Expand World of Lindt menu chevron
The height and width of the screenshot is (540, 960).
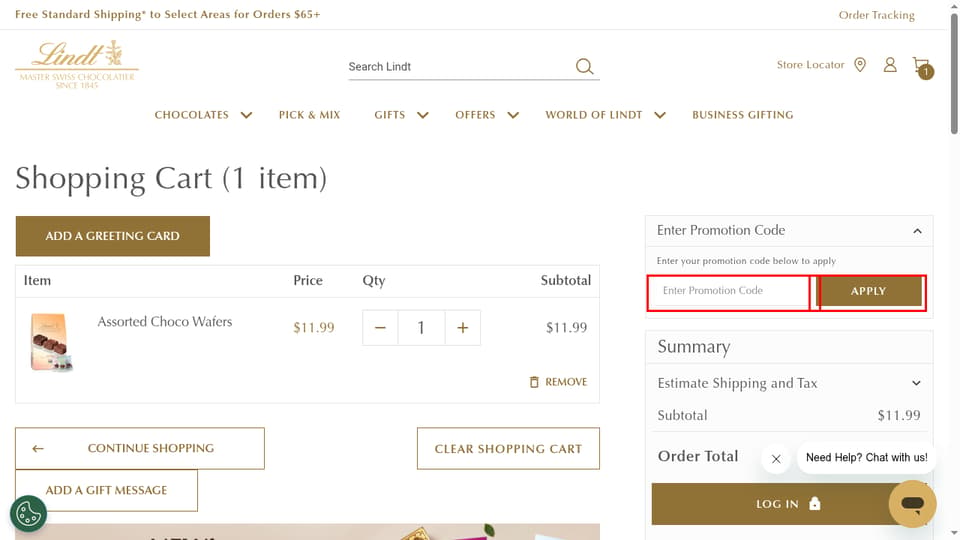659,115
